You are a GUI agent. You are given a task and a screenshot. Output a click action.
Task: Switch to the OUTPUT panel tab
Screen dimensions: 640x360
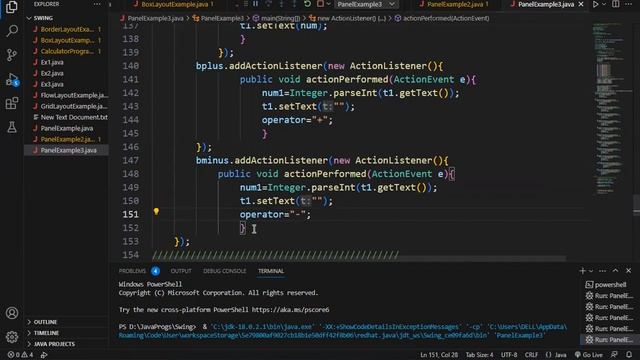pyautogui.click(x=181, y=271)
